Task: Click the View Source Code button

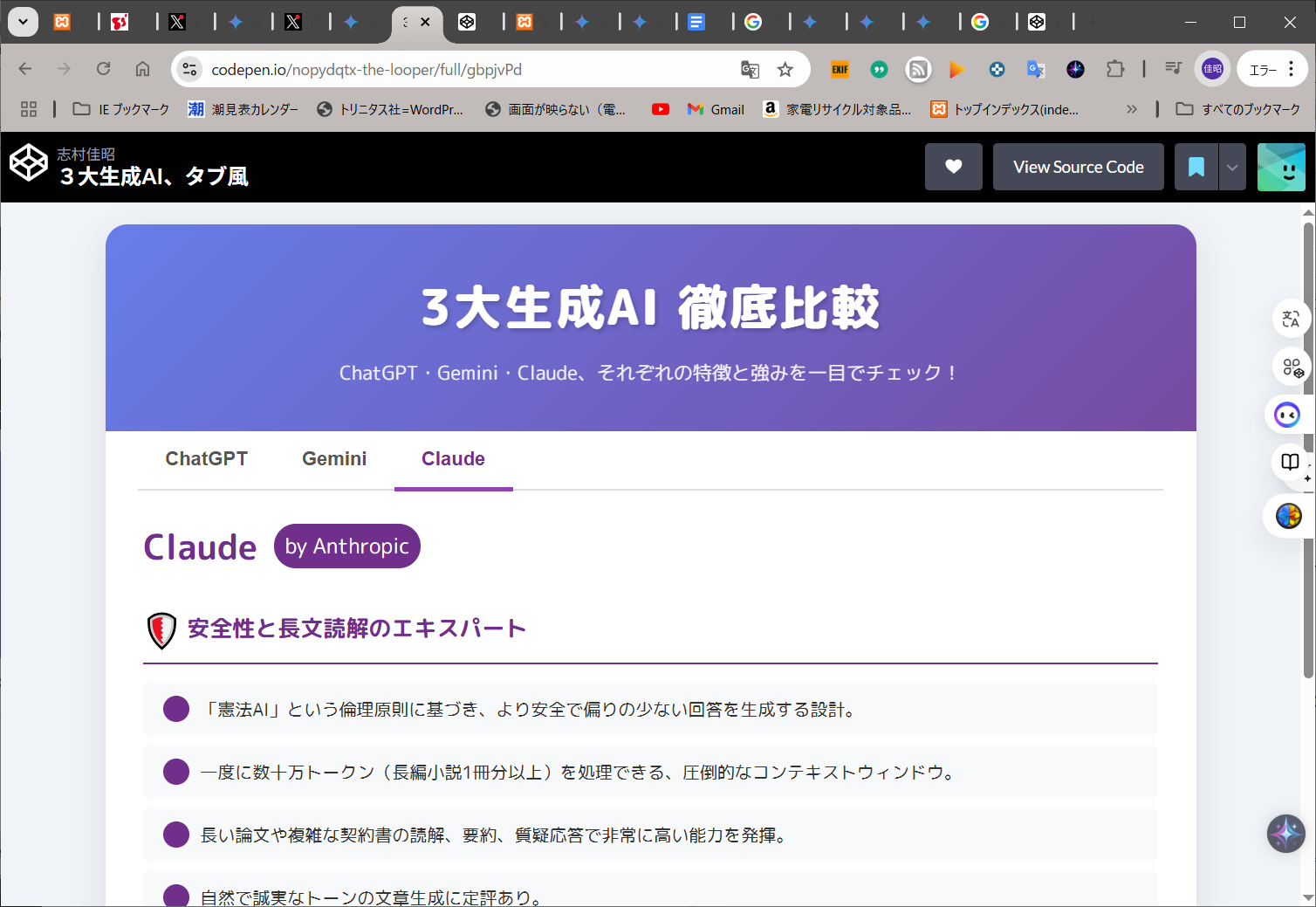Action: (1079, 167)
